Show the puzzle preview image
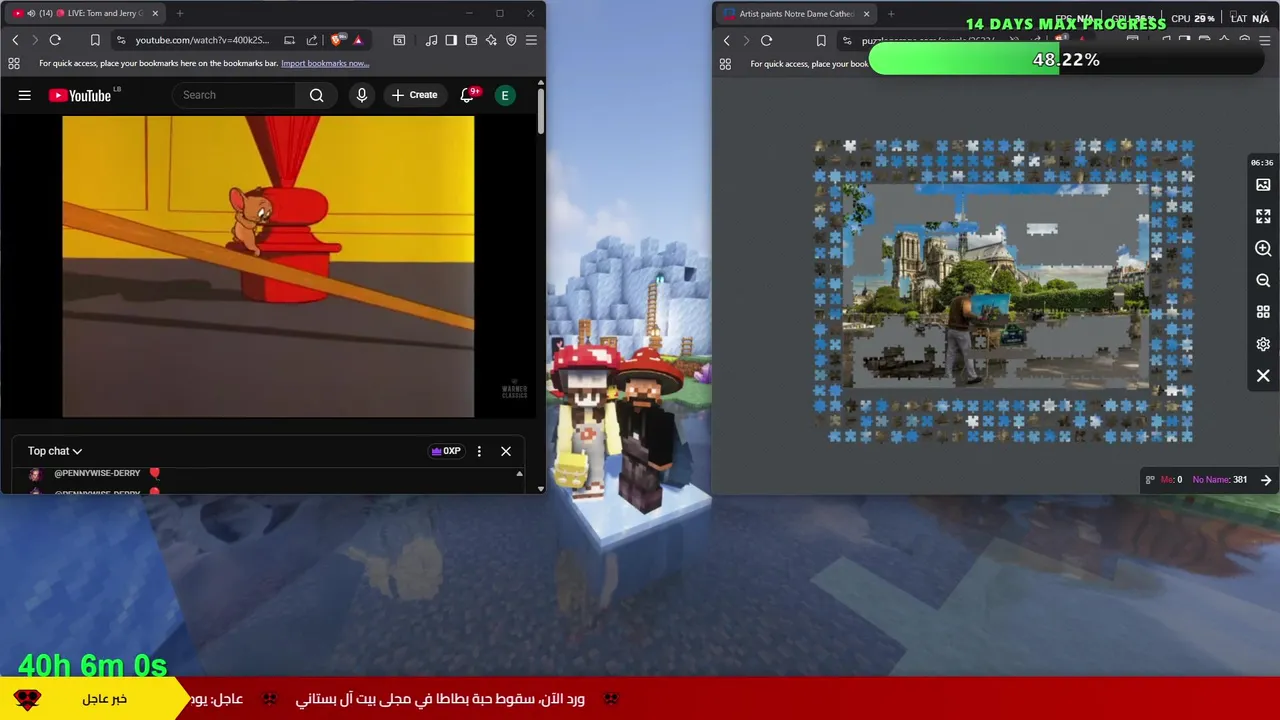1280x720 pixels. pyautogui.click(x=1263, y=185)
